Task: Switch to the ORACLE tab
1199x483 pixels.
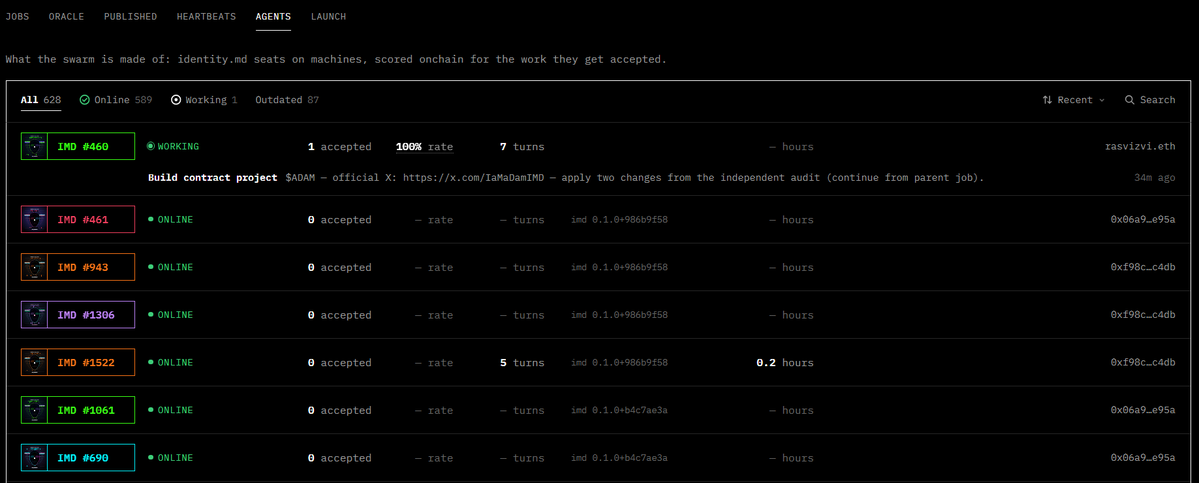Action: [x=67, y=16]
